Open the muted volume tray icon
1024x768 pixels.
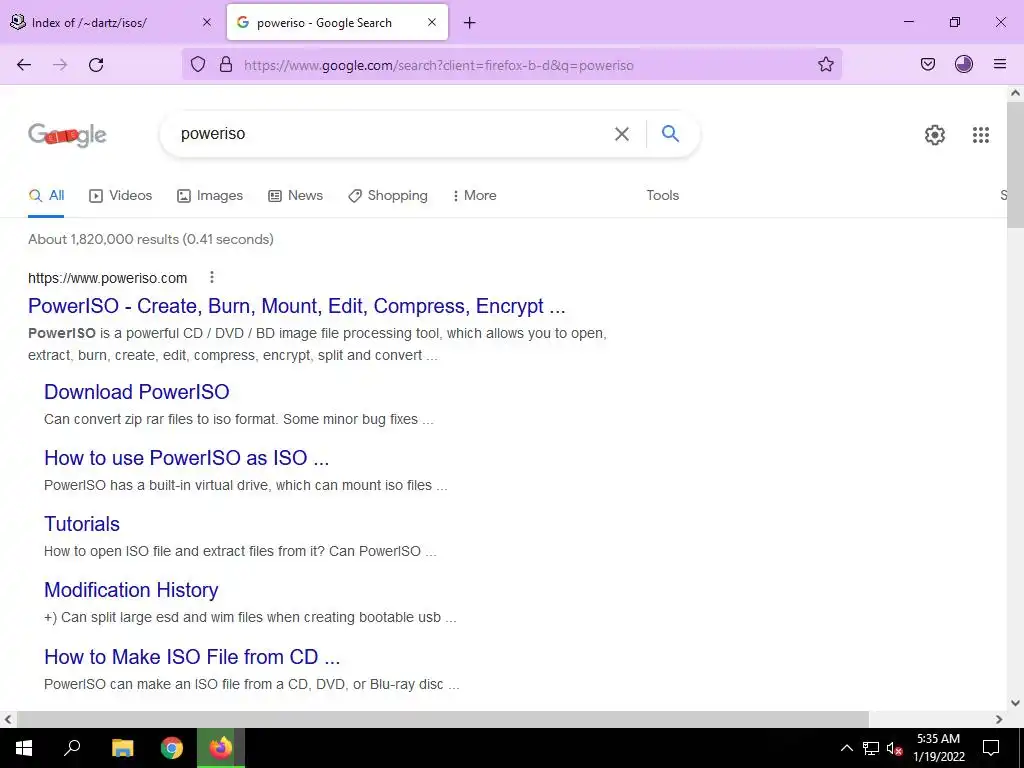pos(895,748)
